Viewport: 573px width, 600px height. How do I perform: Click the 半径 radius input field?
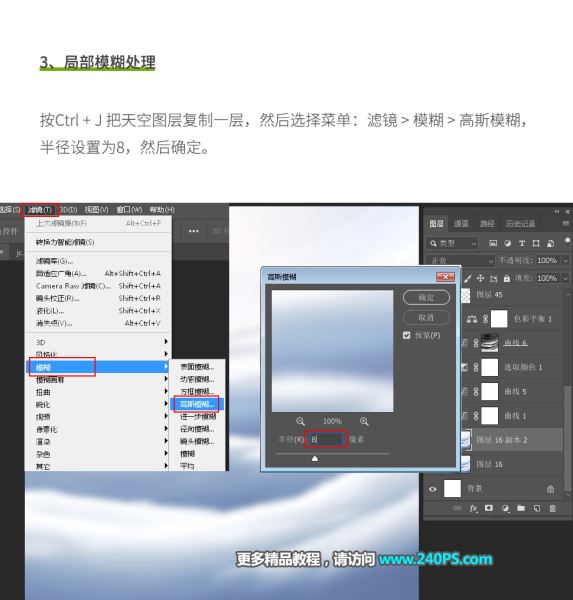click(x=326, y=439)
